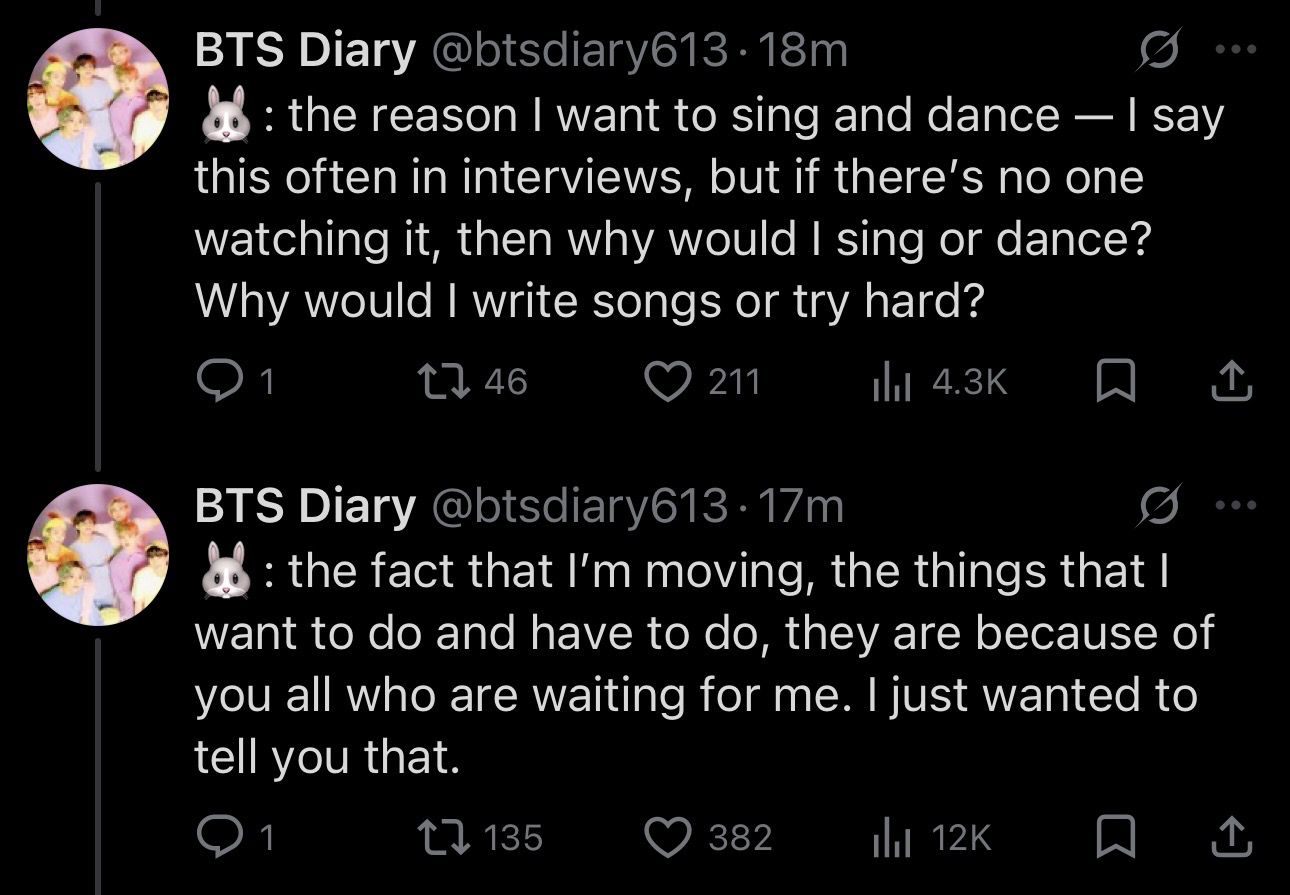Open the @btsdiary613 handle on first tweet
Viewport: 1290px width, 895px height.
pos(578,52)
